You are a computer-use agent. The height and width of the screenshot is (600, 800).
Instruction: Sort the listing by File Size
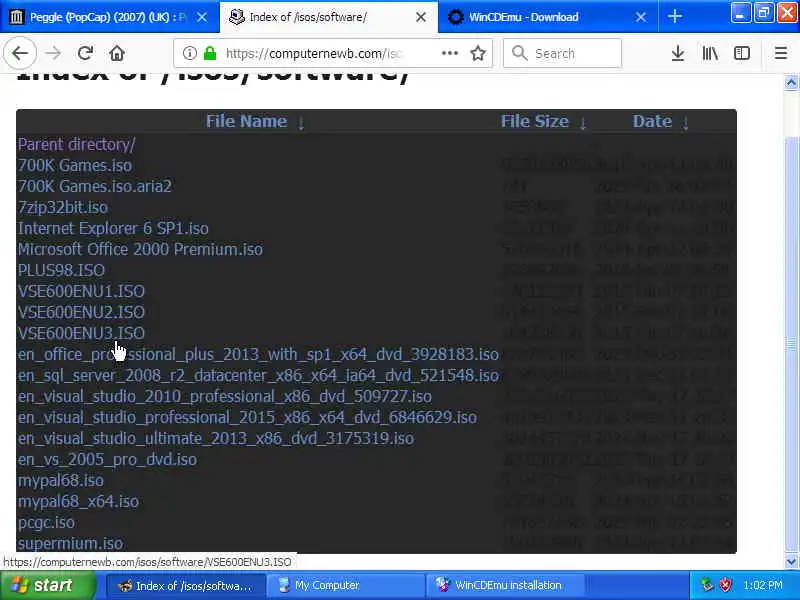point(535,121)
